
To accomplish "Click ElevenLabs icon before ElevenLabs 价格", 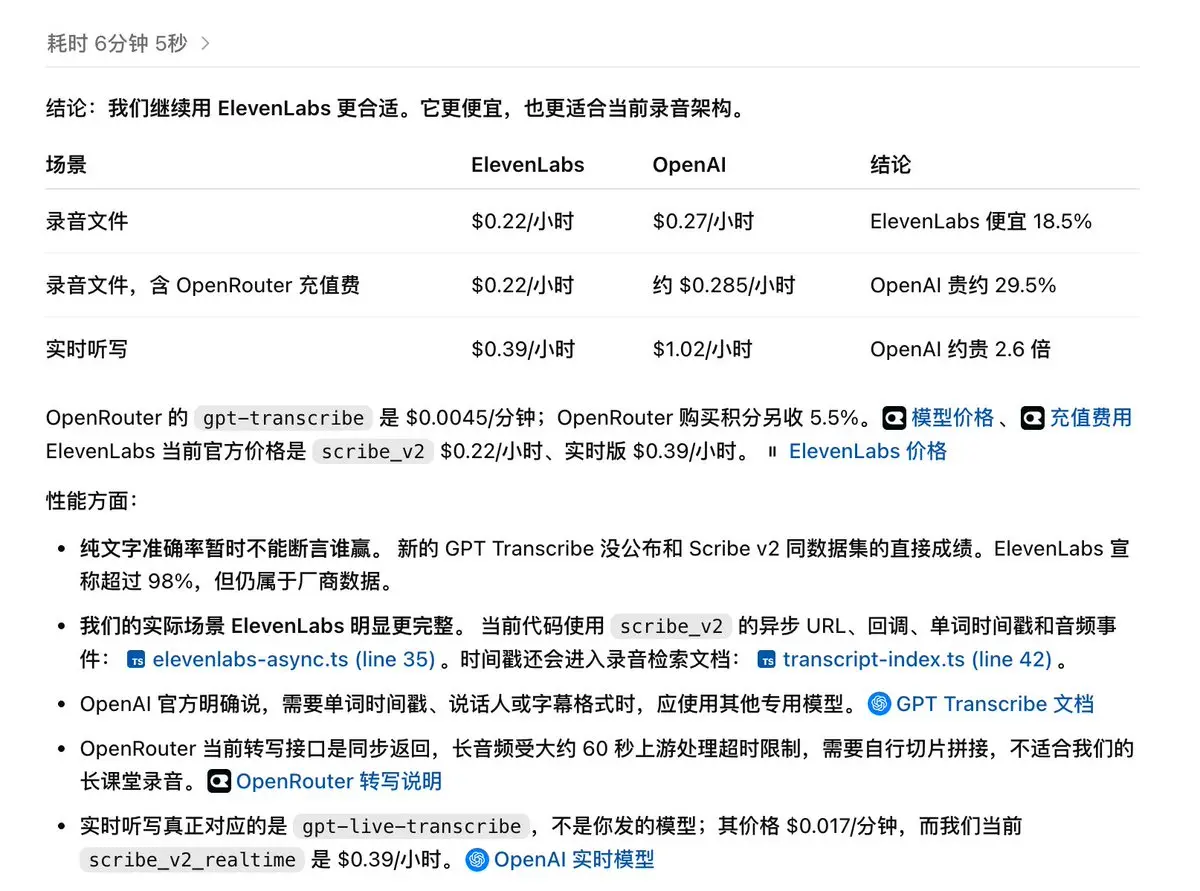I will click(x=772, y=451).
